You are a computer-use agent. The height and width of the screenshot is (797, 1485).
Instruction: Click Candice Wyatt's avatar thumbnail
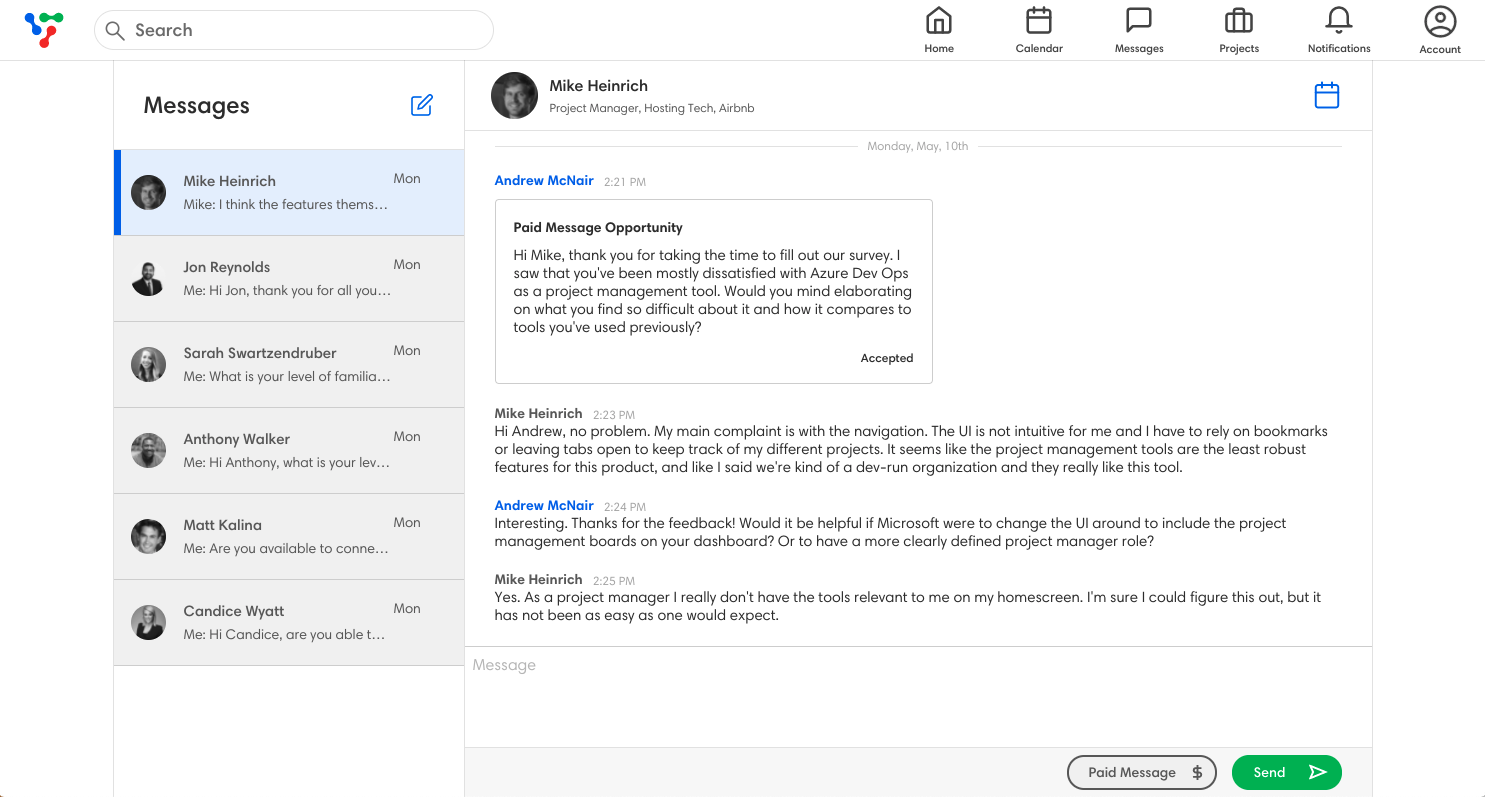pos(148,623)
